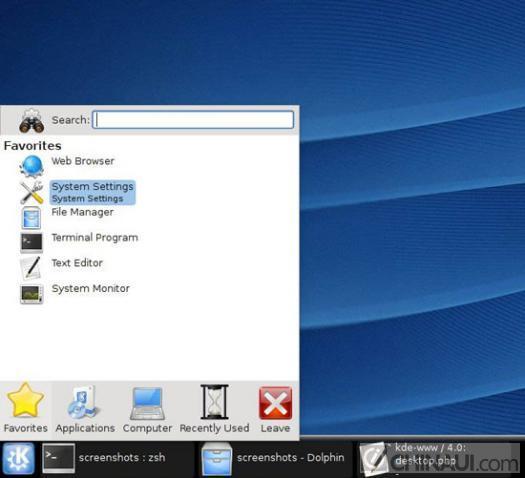Open the System Monitor icon
The width and height of the screenshot is (525, 478).
click(x=31, y=294)
